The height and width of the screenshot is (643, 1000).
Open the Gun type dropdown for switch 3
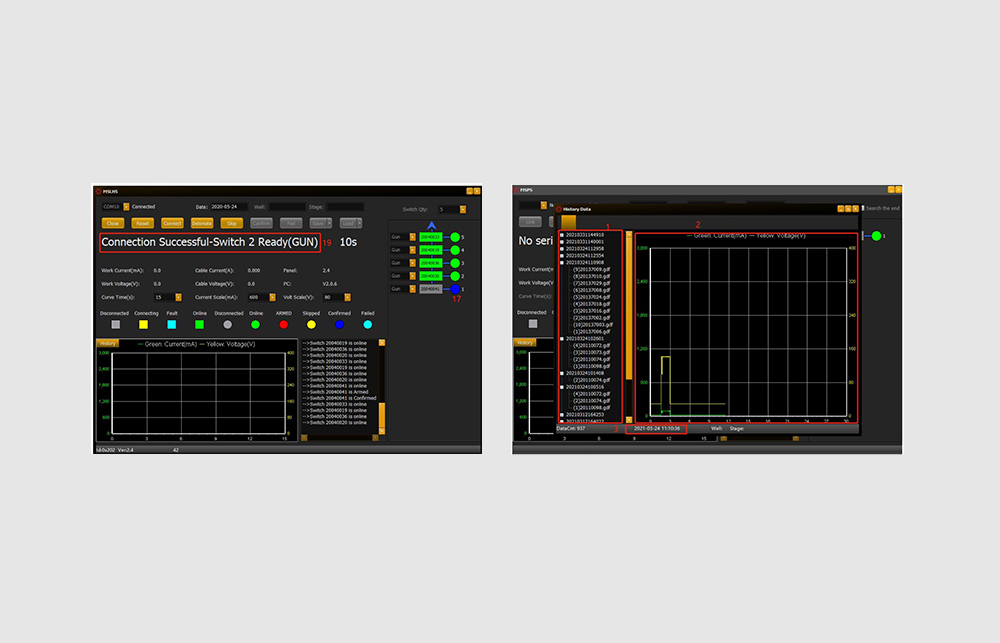pyautogui.click(x=412, y=263)
